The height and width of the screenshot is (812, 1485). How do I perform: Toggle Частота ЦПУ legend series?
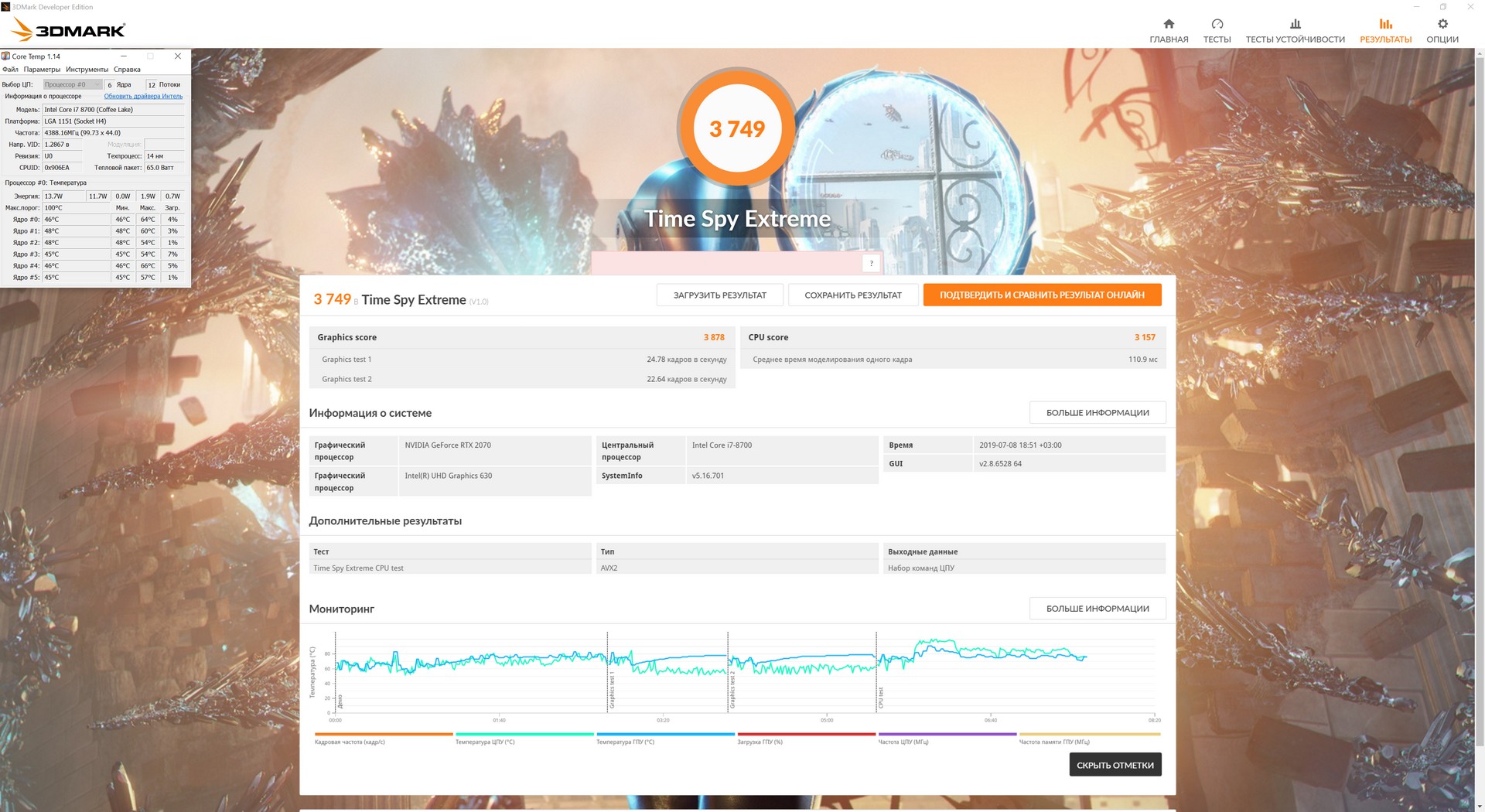click(x=947, y=739)
